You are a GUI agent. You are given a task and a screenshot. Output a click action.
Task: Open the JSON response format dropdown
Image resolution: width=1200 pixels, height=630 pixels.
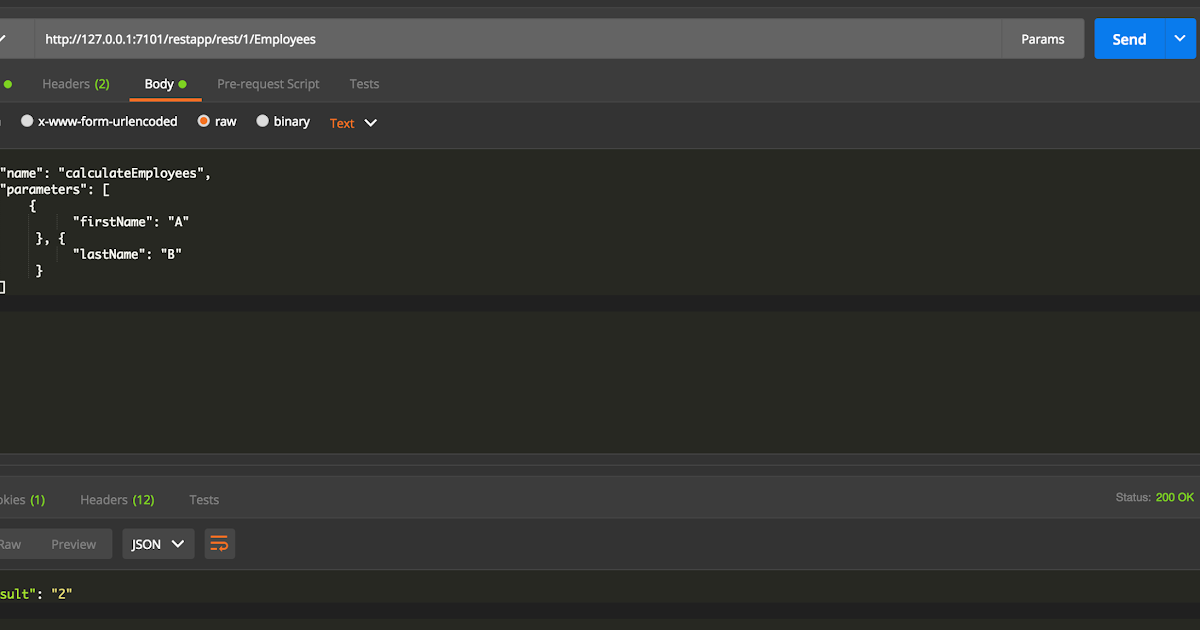[157, 543]
